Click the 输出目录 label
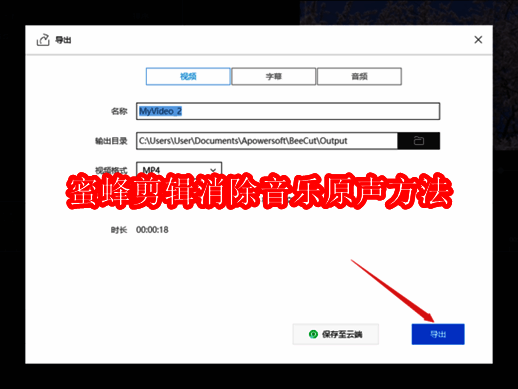 coord(111,141)
